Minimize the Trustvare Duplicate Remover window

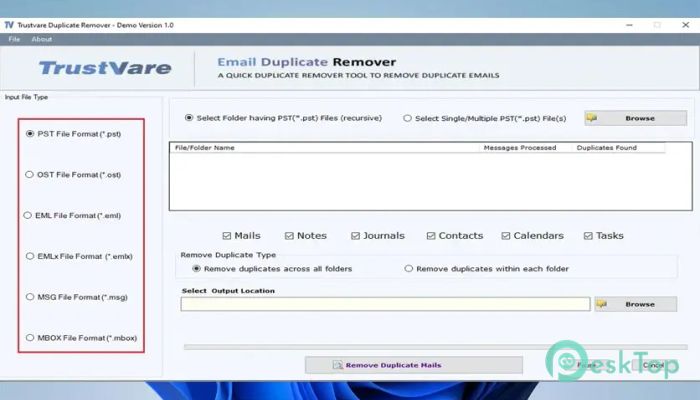(629, 25)
